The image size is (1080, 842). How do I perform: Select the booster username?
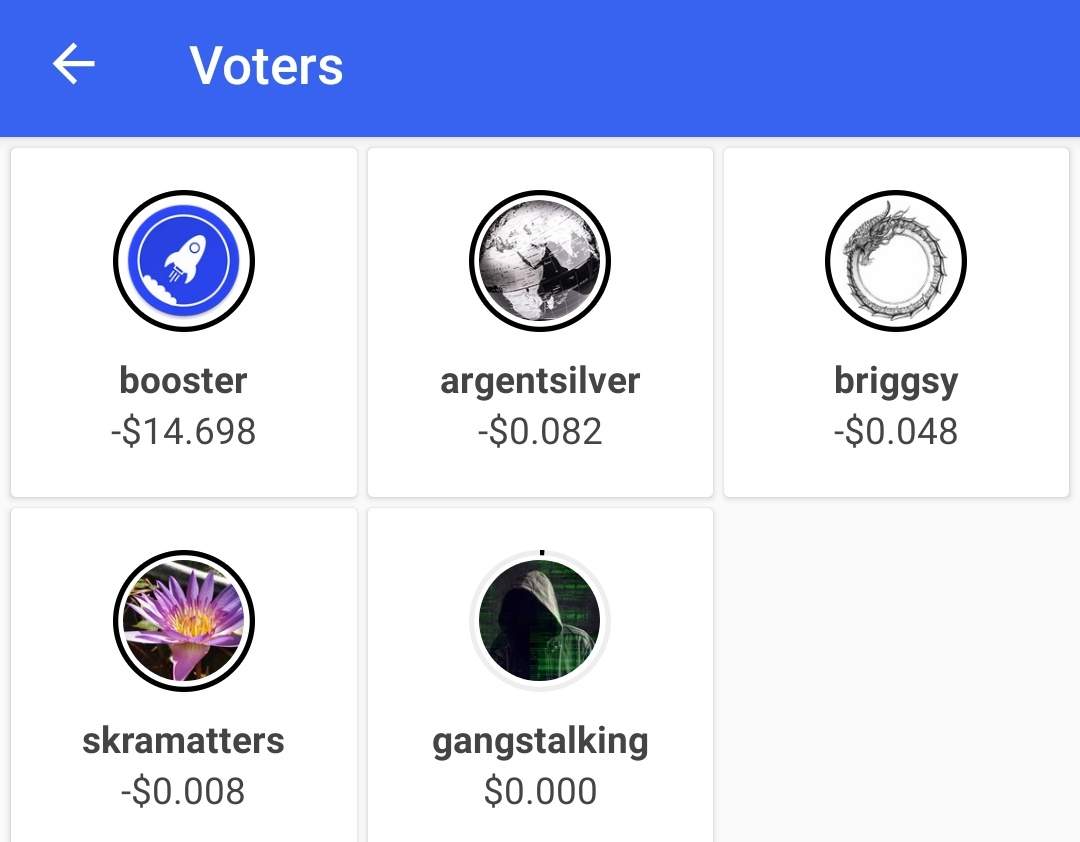183,381
